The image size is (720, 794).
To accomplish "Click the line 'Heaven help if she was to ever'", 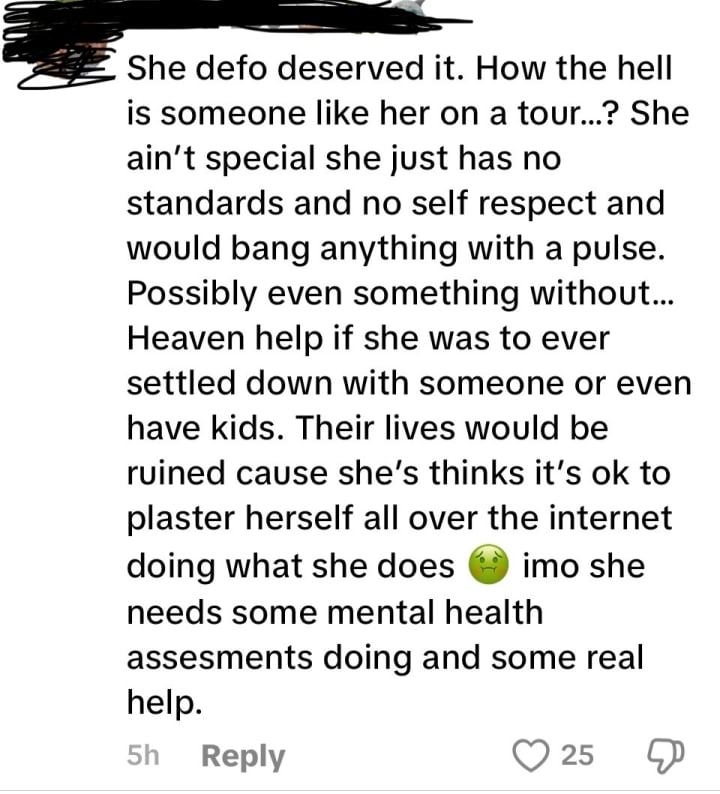I will pyautogui.click(x=368, y=338).
